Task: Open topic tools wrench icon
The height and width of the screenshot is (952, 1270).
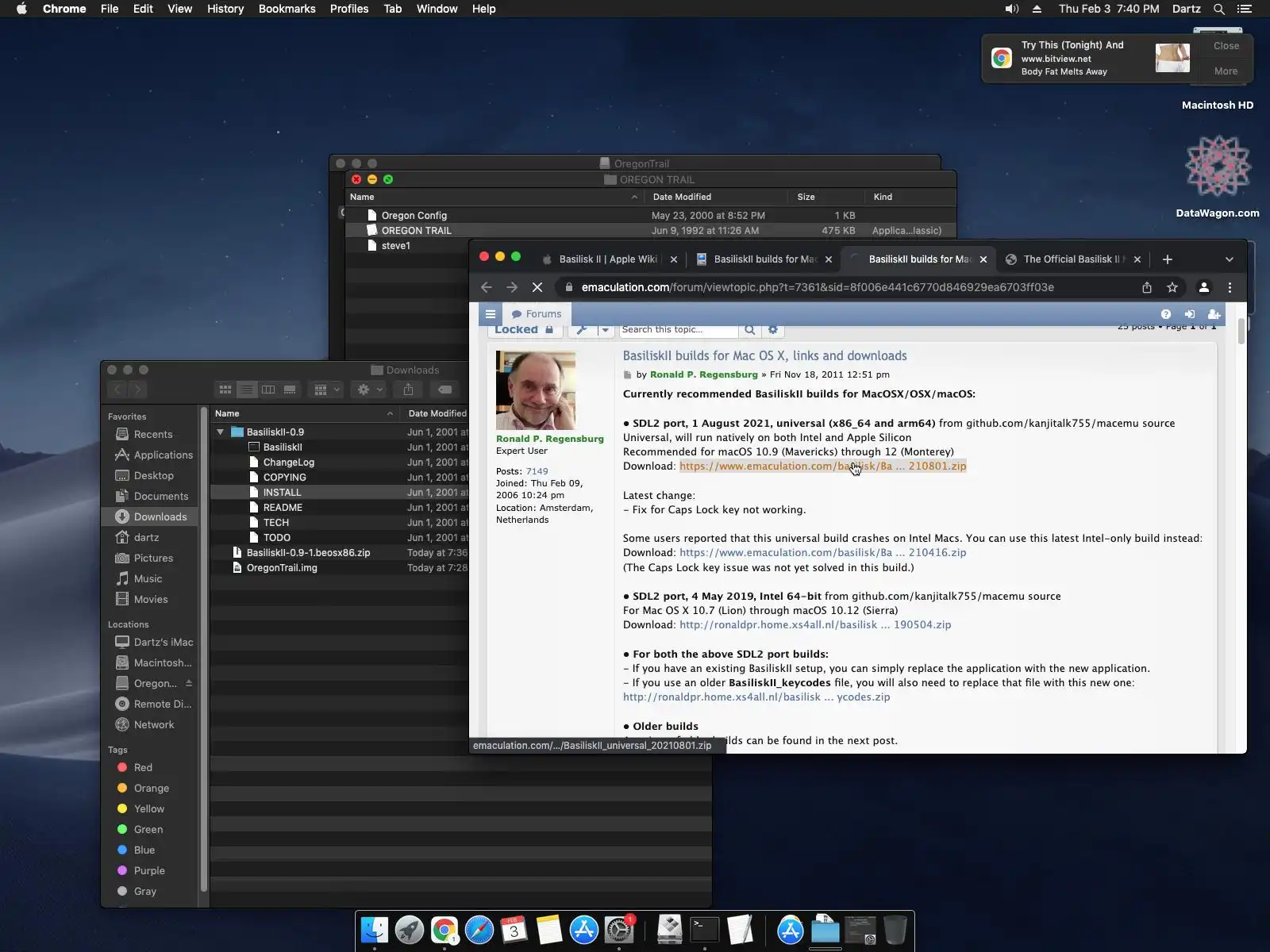Action: [x=582, y=329]
